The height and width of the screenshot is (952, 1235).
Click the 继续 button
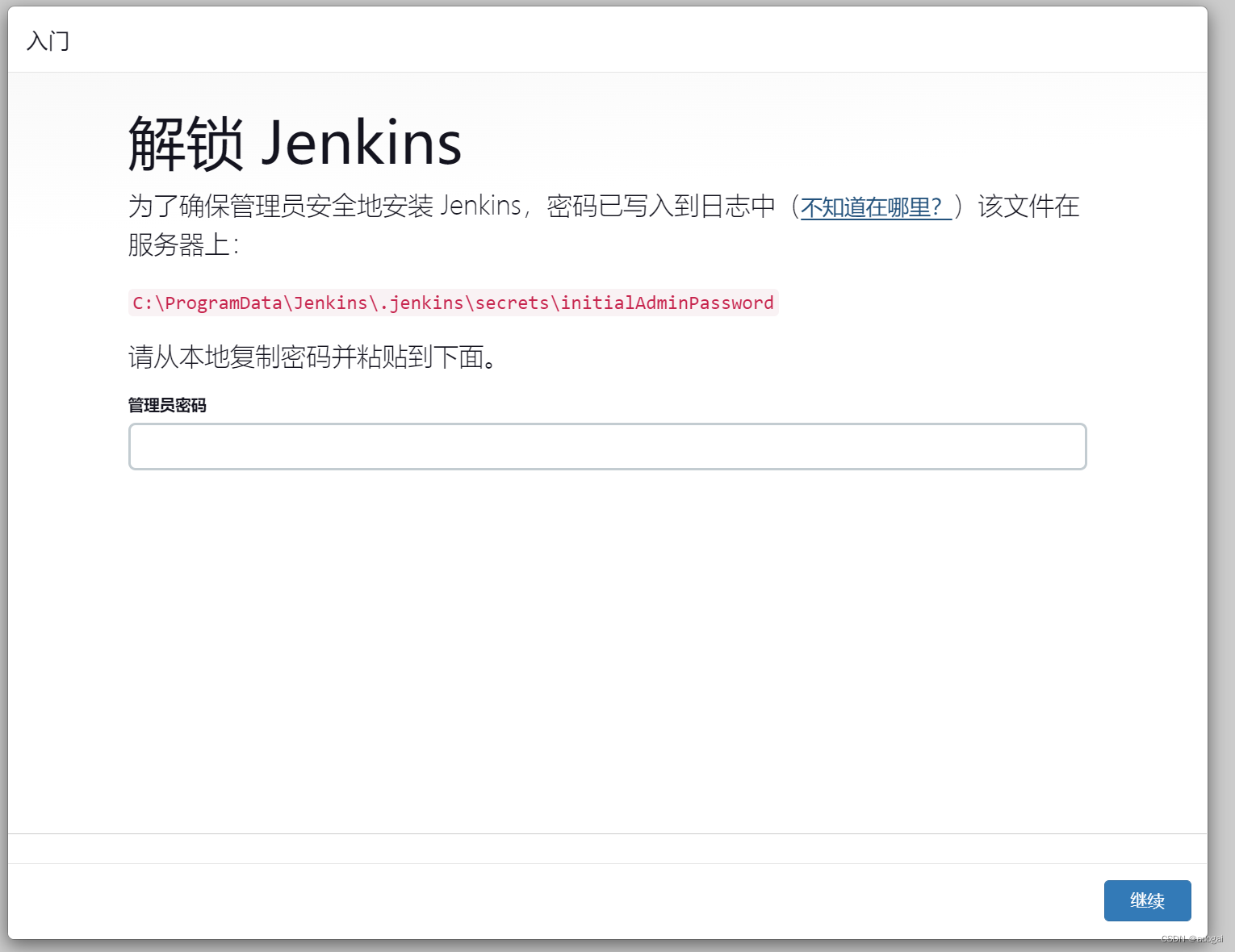click(1147, 900)
